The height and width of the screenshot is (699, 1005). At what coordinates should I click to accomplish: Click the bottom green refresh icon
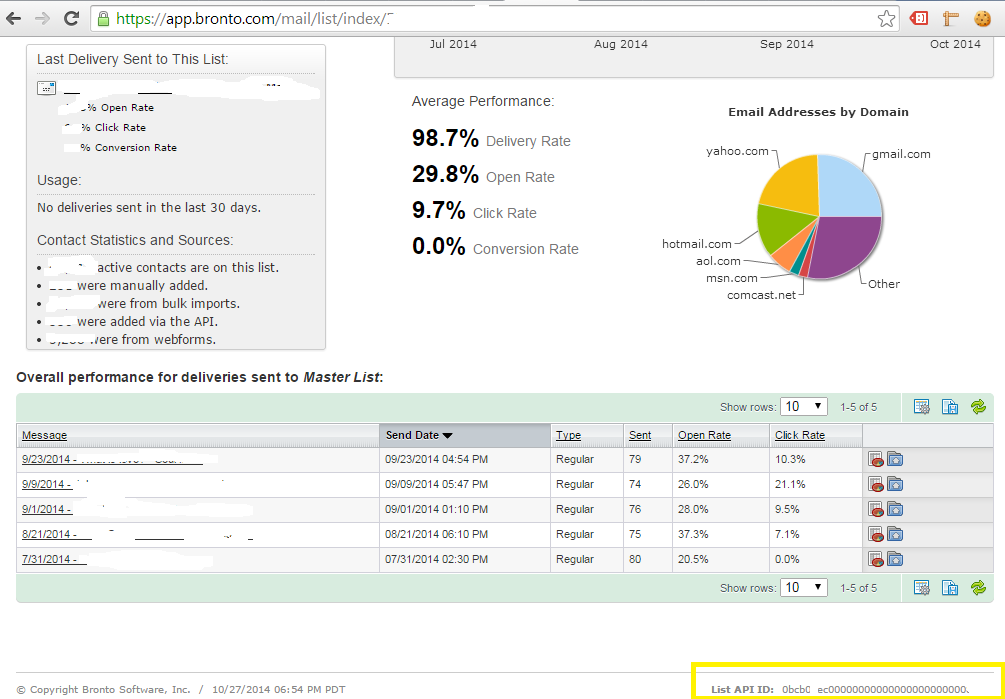click(978, 587)
